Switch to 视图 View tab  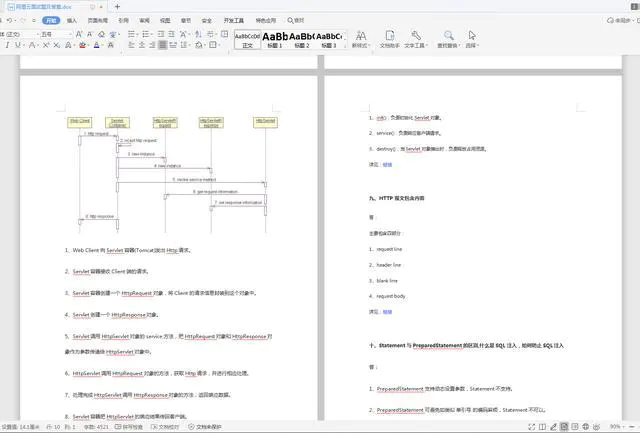165,20
